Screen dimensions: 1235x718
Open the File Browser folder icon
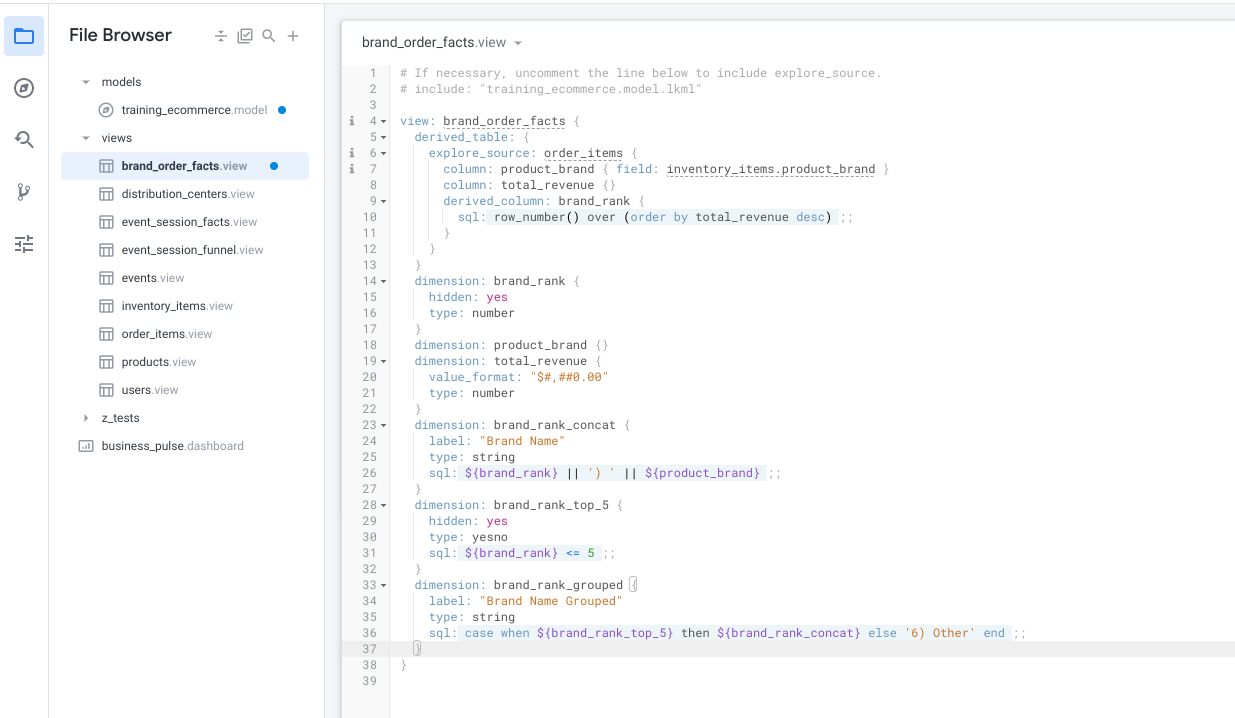coord(24,37)
